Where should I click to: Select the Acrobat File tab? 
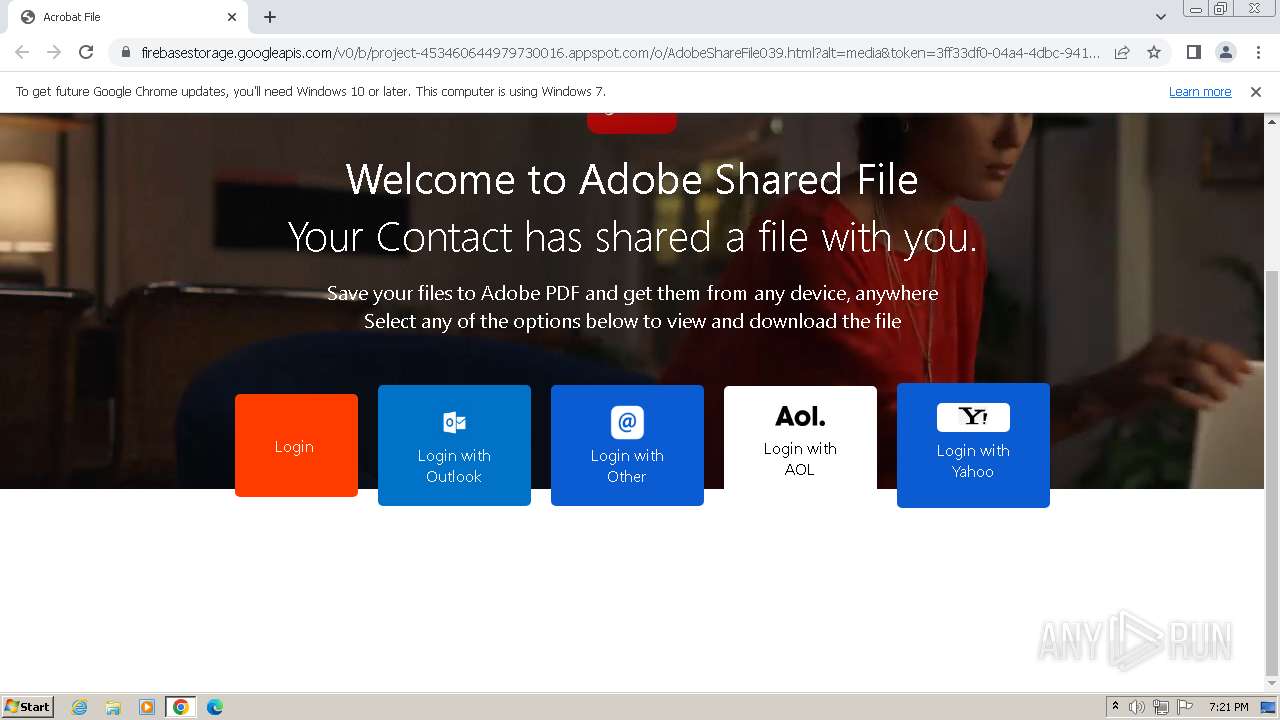coord(128,17)
